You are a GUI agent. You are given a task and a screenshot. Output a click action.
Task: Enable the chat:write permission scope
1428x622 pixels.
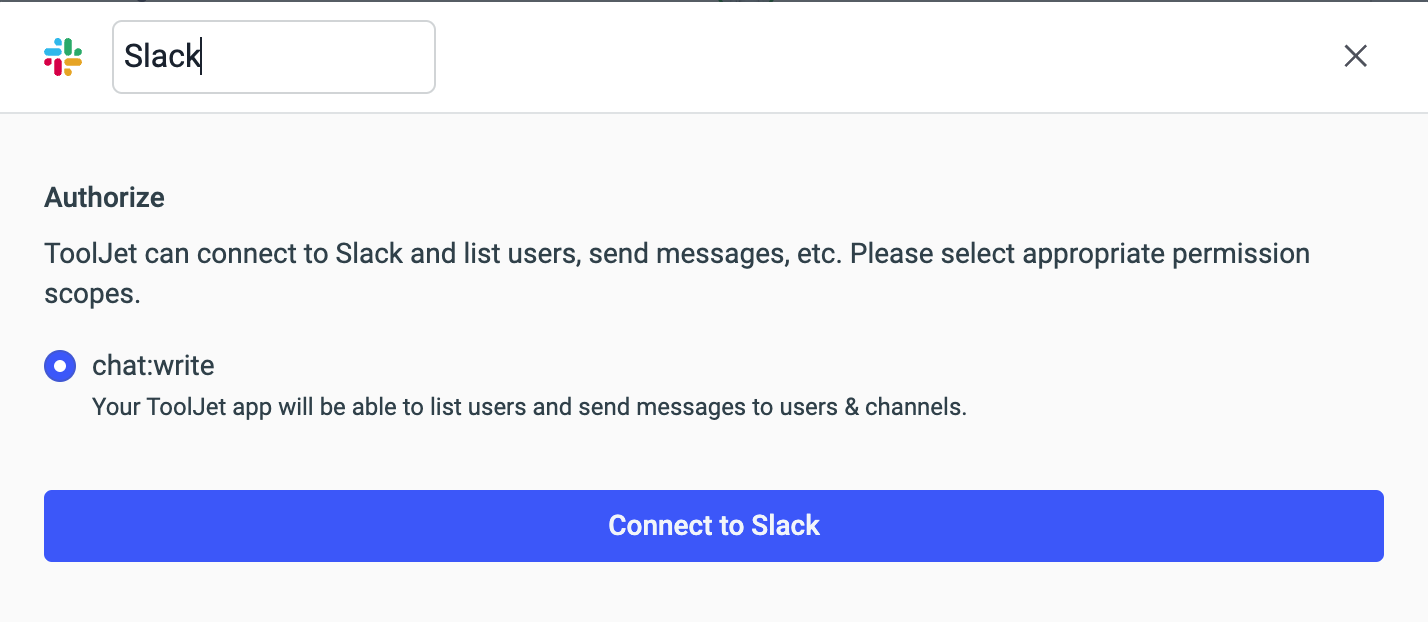[60, 366]
